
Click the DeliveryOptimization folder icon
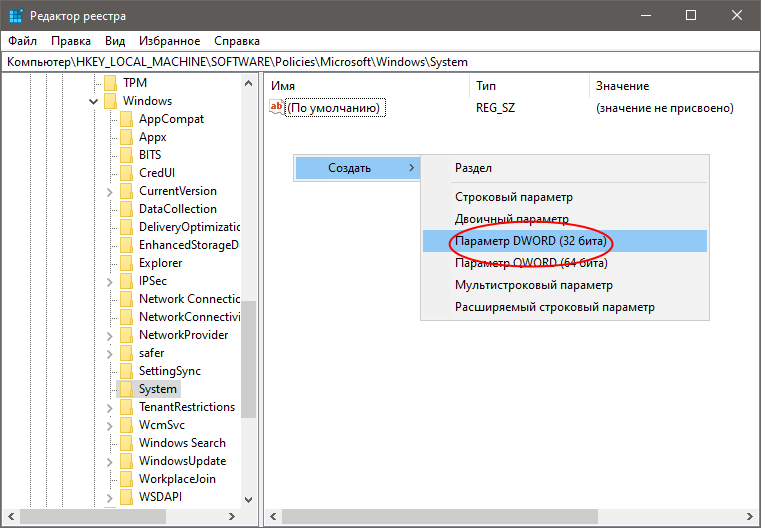pyautogui.click(x=126, y=227)
